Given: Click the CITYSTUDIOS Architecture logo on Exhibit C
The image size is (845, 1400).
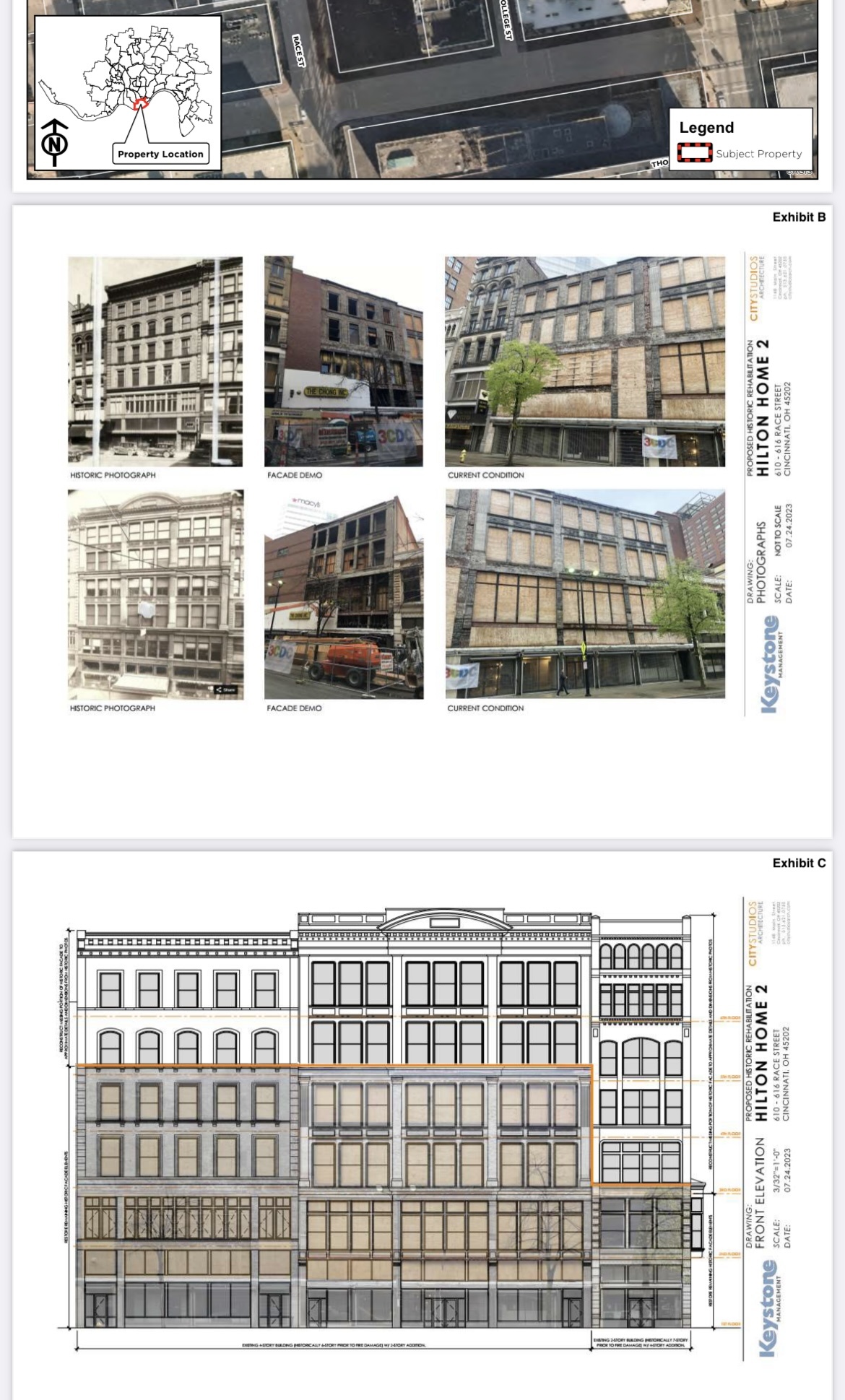Looking at the screenshot, I should click(x=755, y=933).
